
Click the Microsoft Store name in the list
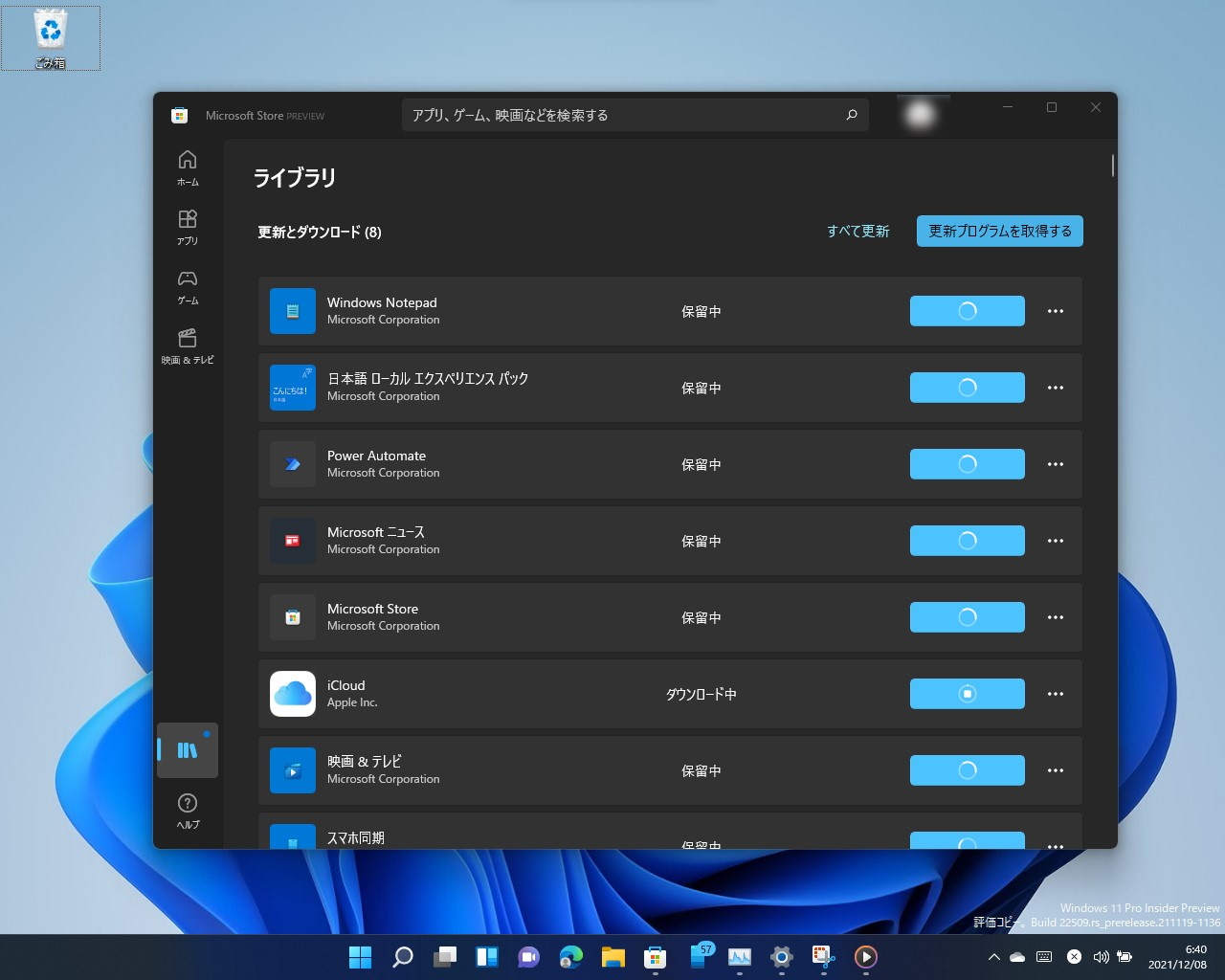372,609
